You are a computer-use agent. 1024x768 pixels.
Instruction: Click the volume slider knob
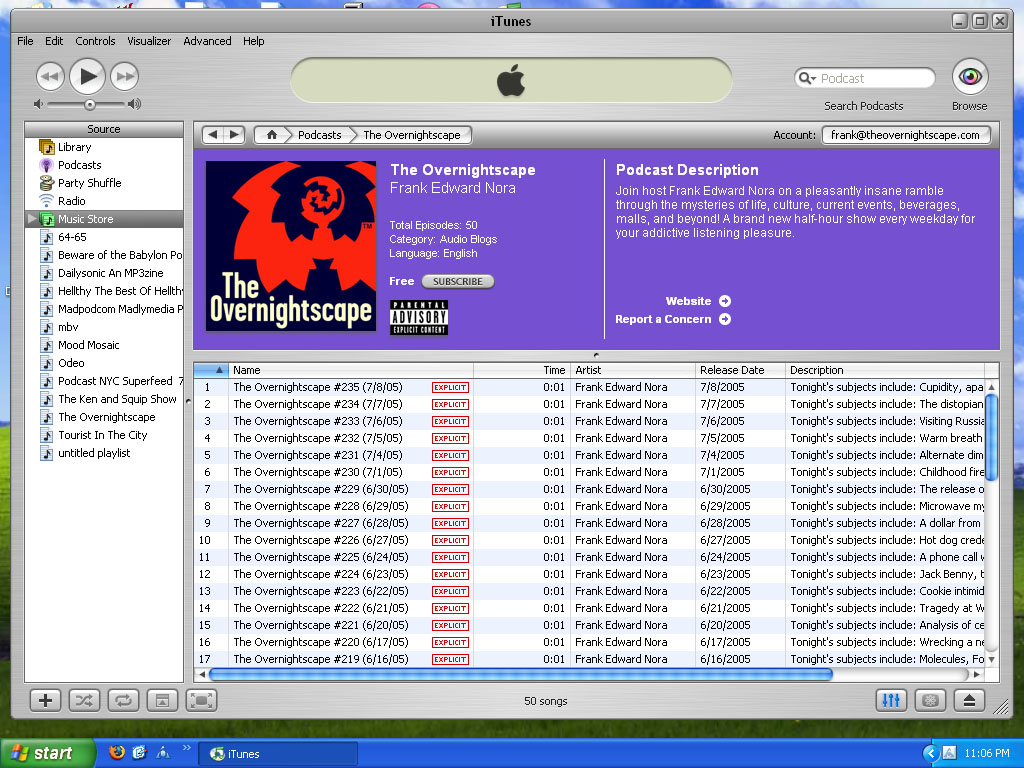click(x=90, y=104)
